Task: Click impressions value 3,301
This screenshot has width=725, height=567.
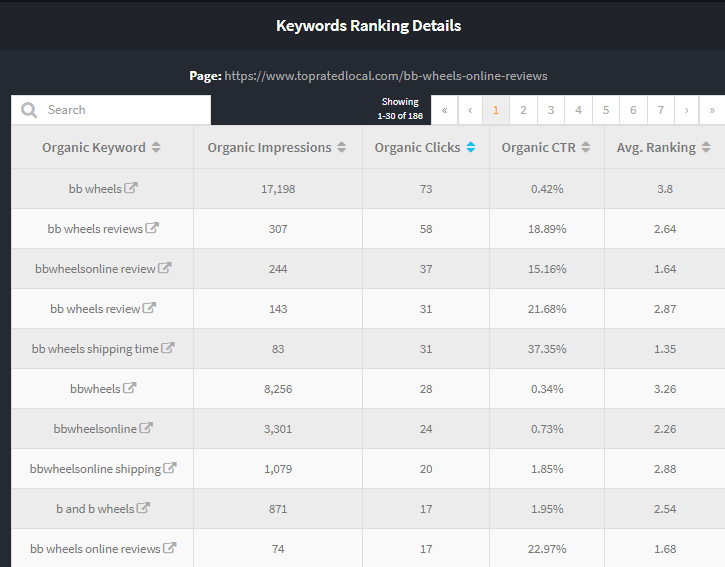Action: tap(278, 429)
